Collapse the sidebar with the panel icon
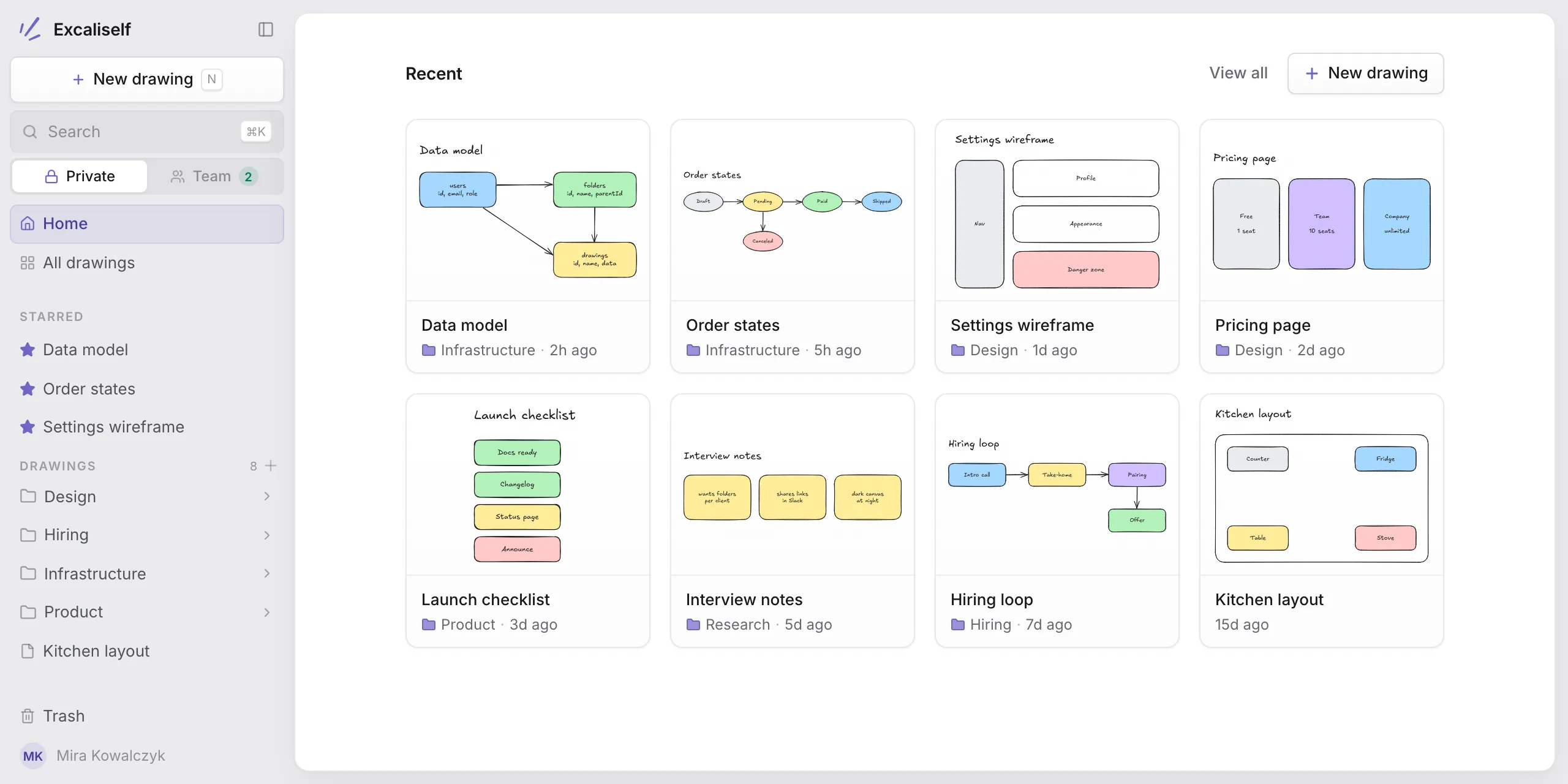This screenshot has width=1568, height=784. click(265, 29)
